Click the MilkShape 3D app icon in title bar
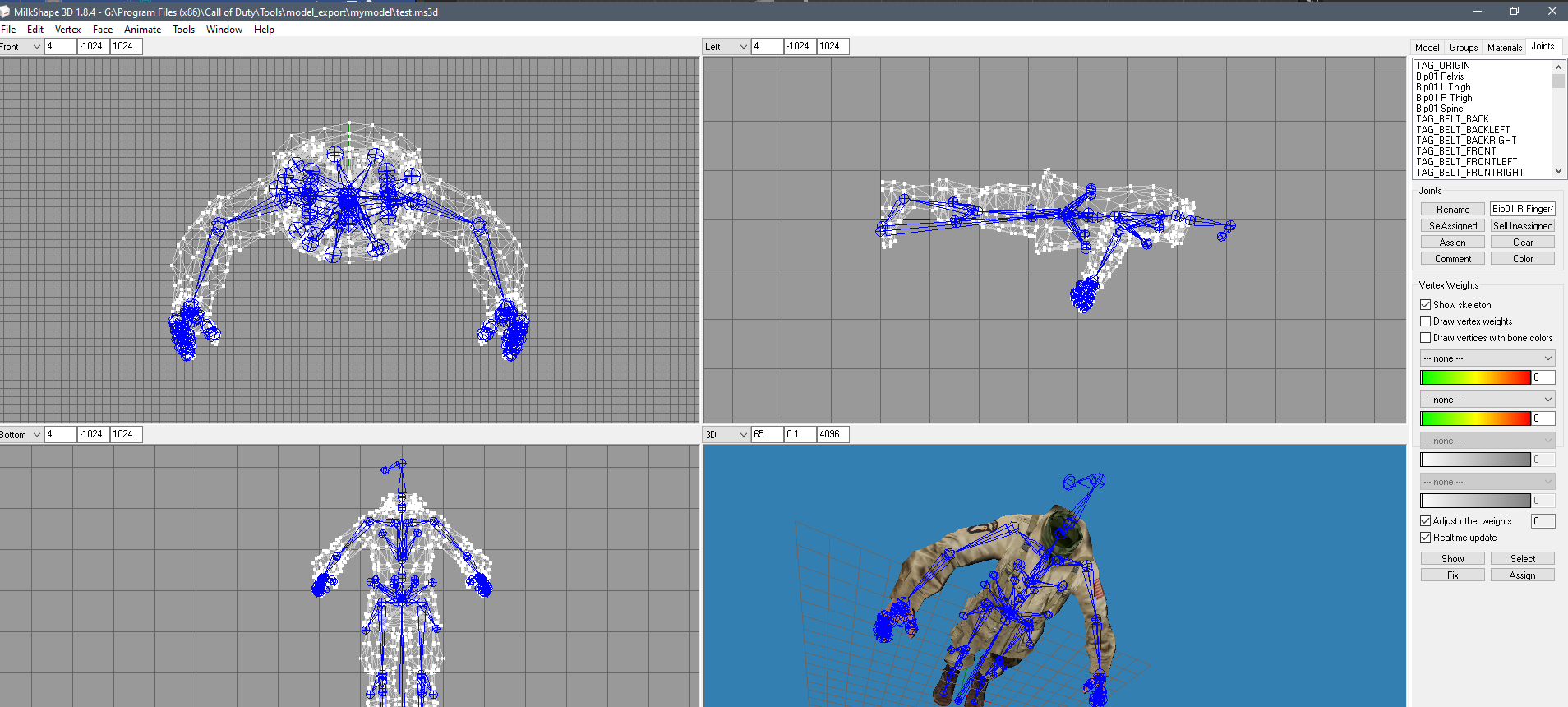 (4, 12)
